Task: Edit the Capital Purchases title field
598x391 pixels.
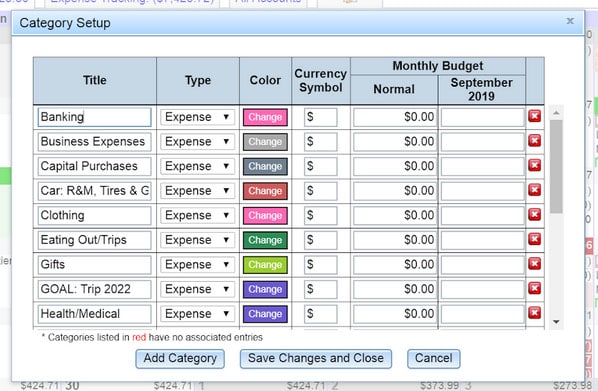Action: 95,166
